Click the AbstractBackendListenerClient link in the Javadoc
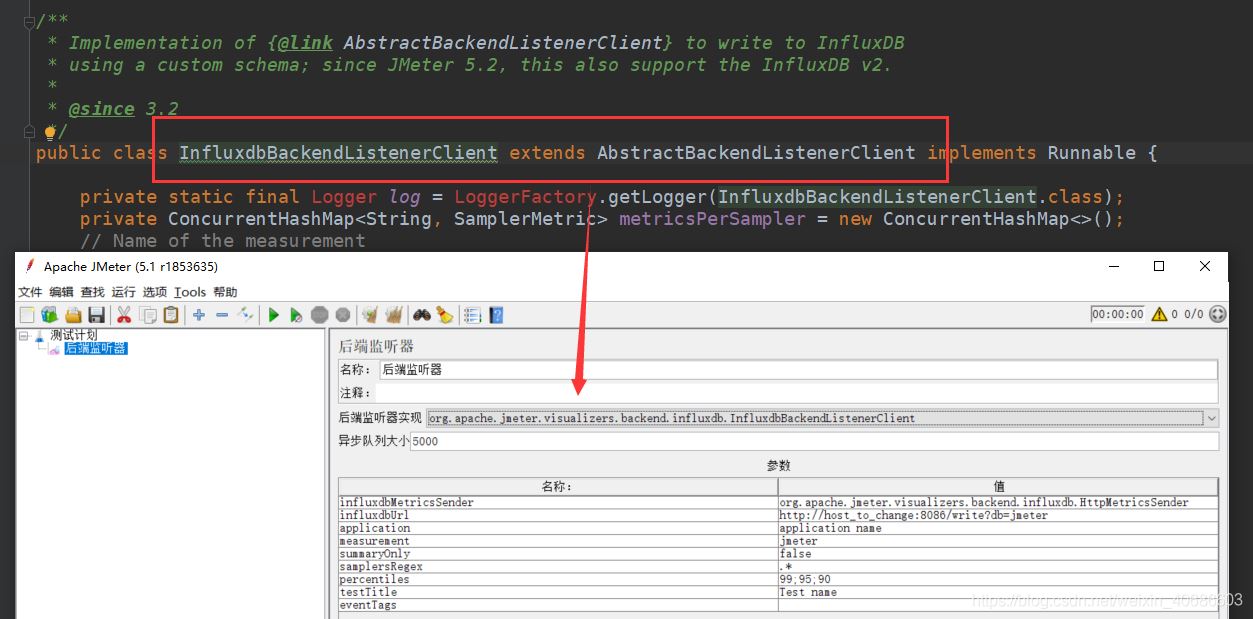The width and height of the screenshot is (1253, 619). coord(503,43)
